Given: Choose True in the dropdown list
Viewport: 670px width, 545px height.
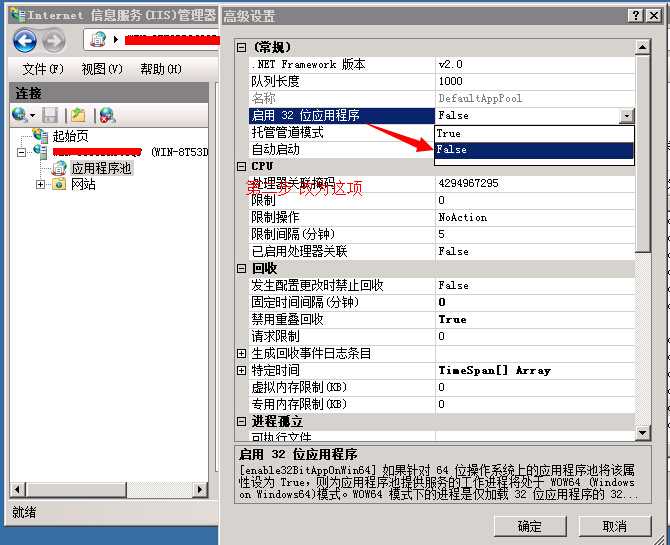Looking at the screenshot, I should (x=534, y=133).
